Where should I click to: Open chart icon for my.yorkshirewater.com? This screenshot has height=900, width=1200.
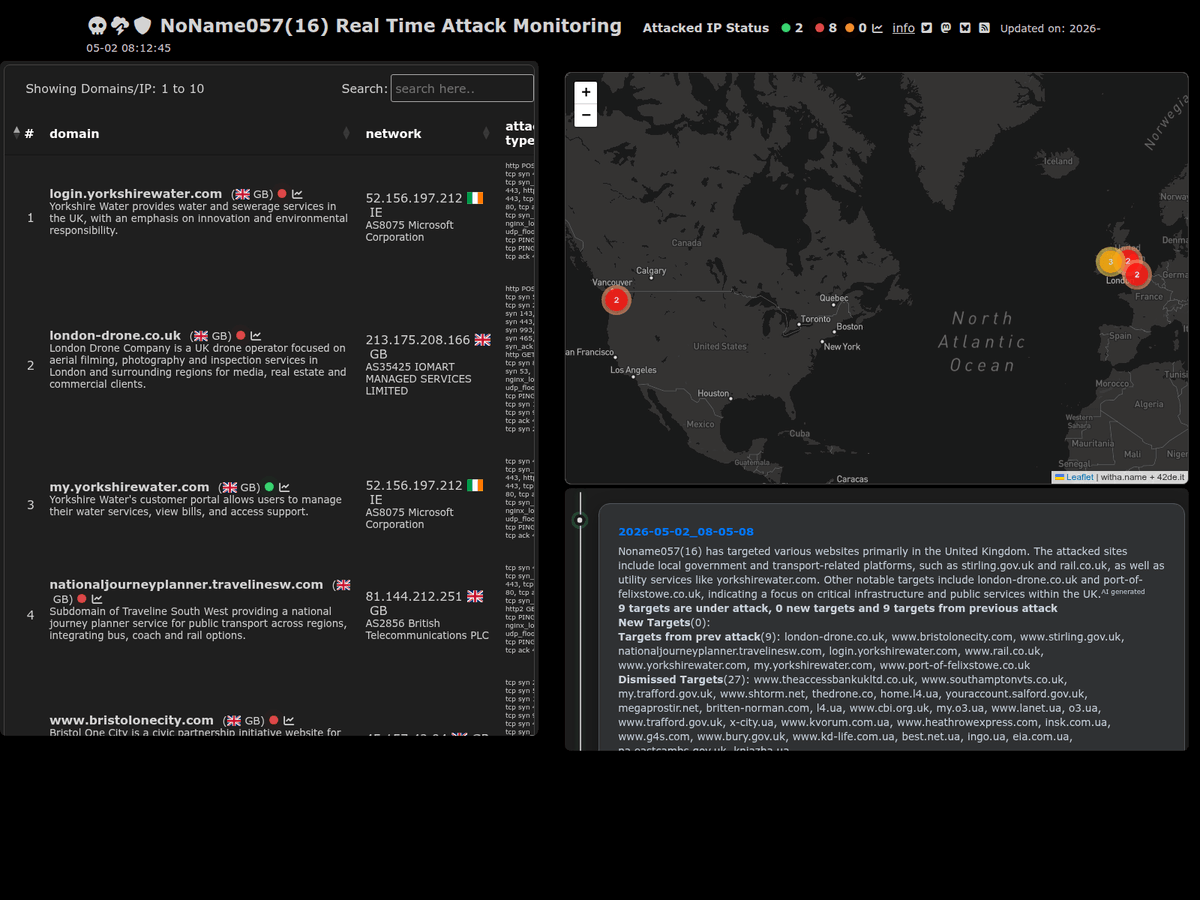[x=284, y=487]
